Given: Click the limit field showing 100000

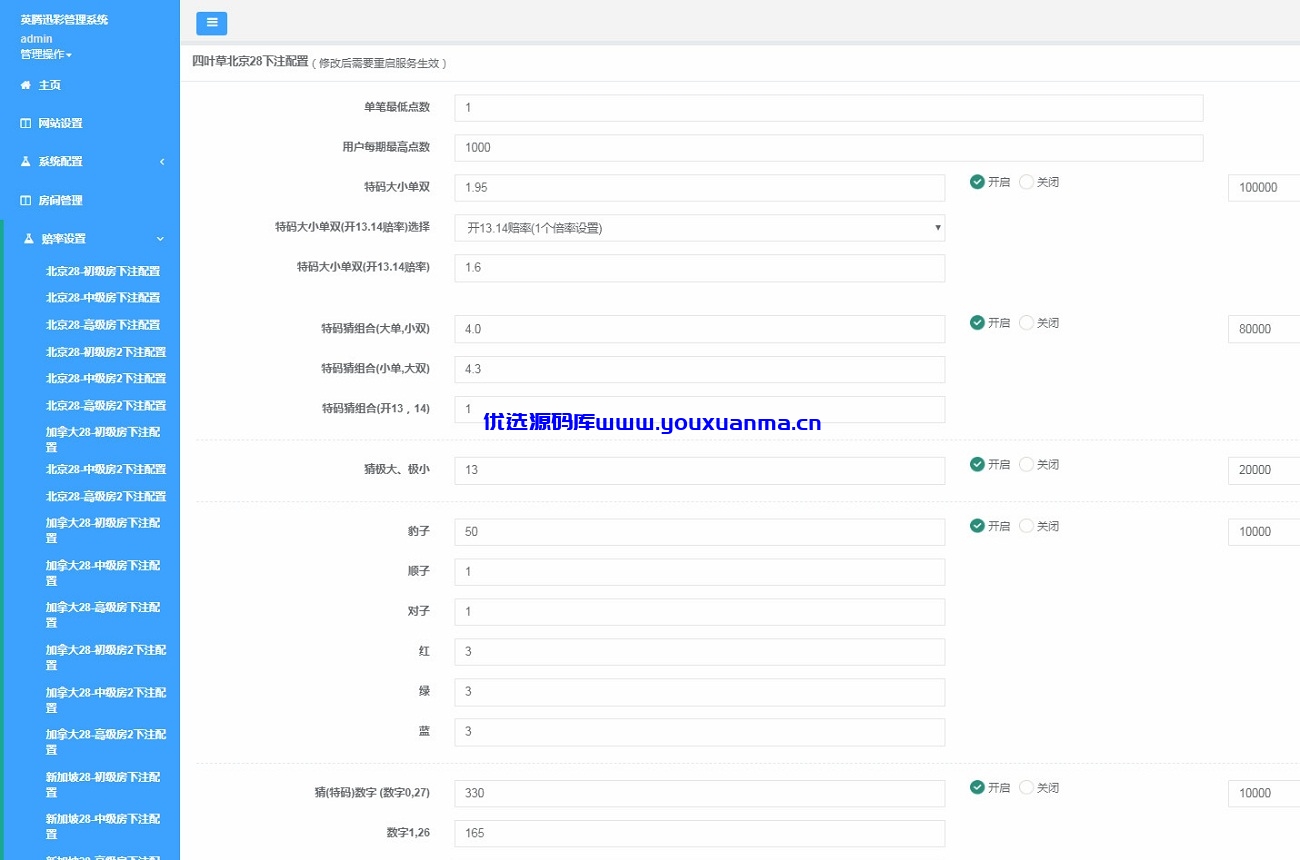Looking at the screenshot, I should [x=1264, y=188].
